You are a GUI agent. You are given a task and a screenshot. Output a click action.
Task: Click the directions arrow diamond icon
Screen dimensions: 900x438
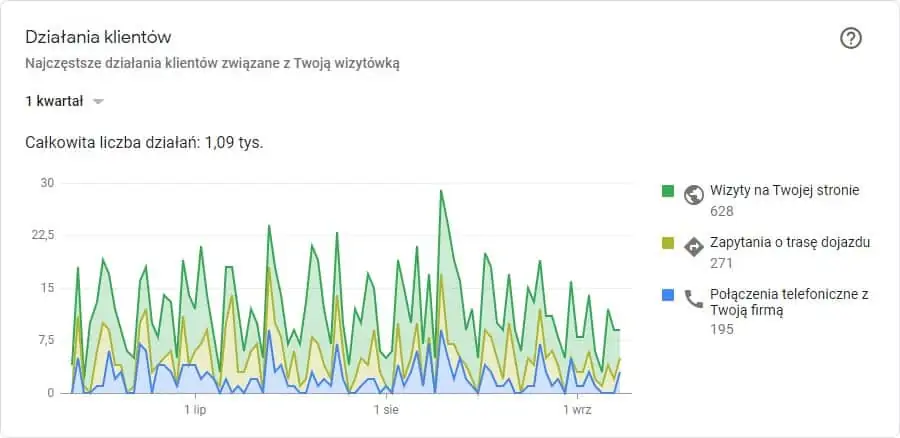(x=694, y=247)
